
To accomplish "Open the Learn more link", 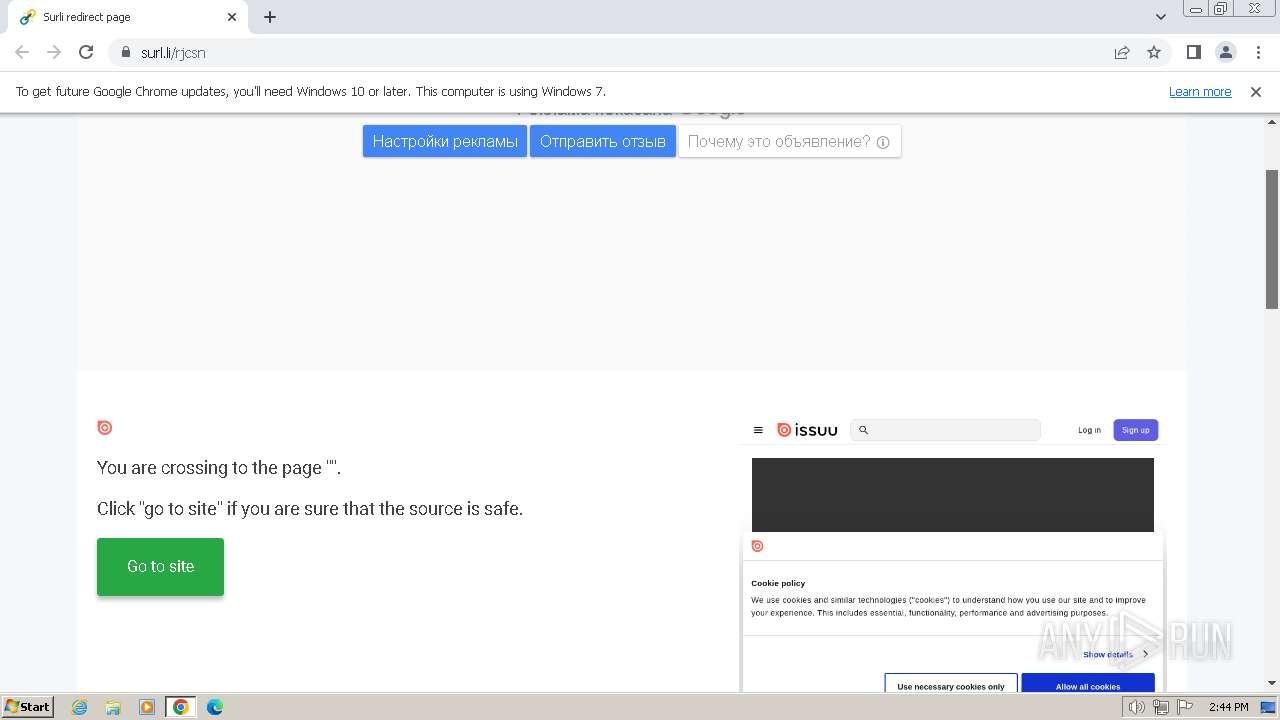I will click(1200, 91).
